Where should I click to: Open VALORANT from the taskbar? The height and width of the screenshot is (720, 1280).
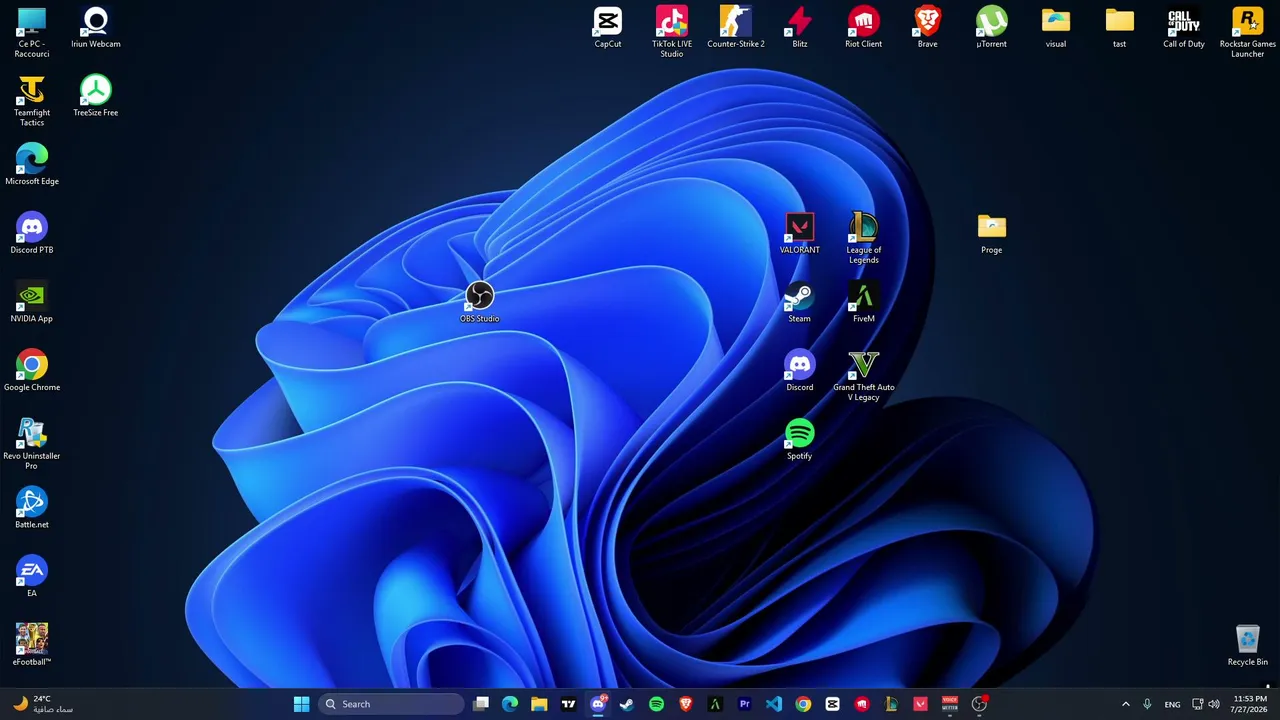pyautogui.click(x=920, y=704)
